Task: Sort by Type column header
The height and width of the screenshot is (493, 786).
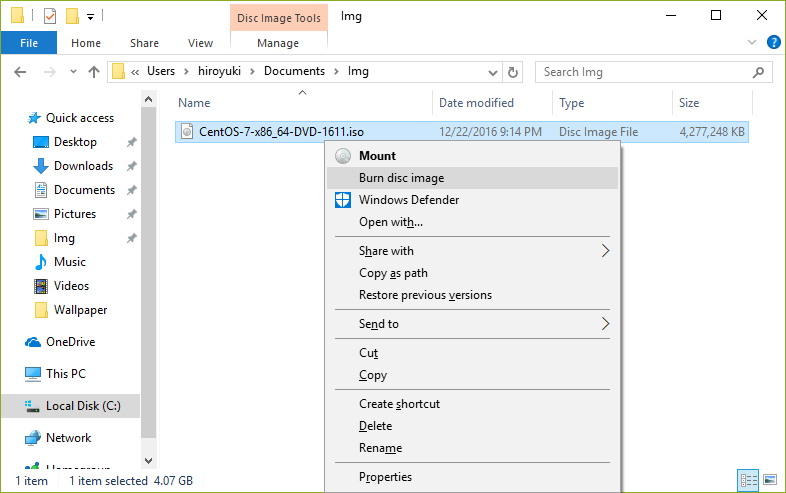Action: [x=612, y=103]
